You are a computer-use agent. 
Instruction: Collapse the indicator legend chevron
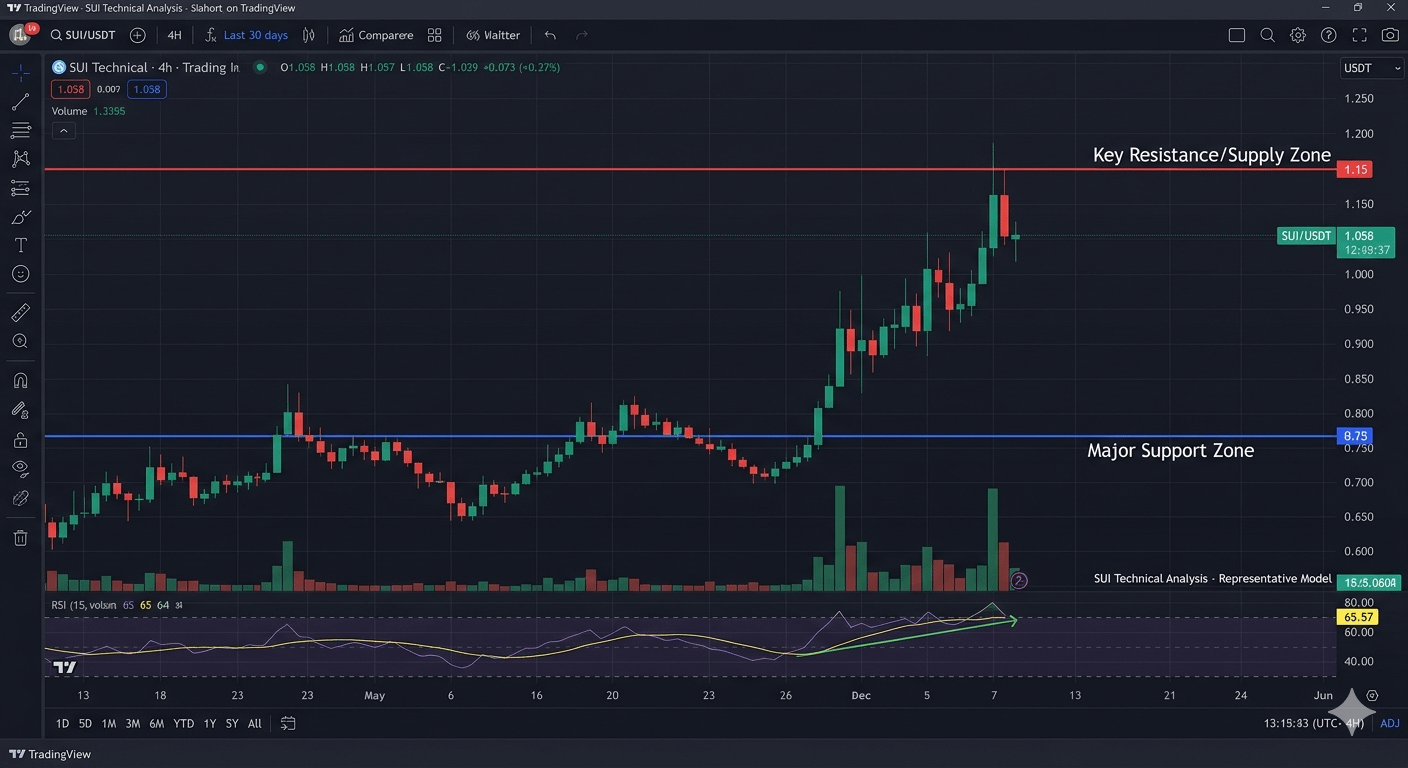point(63,131)
